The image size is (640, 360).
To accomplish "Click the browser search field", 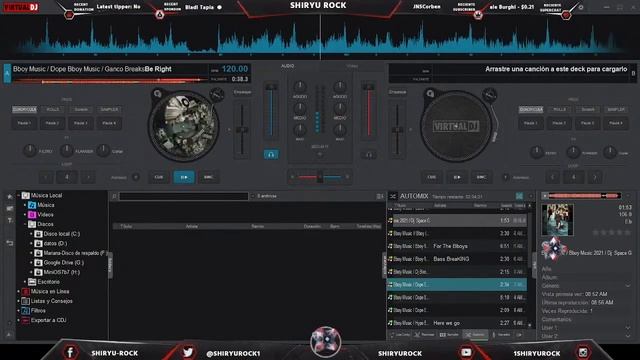I will [x=184, y=196].
